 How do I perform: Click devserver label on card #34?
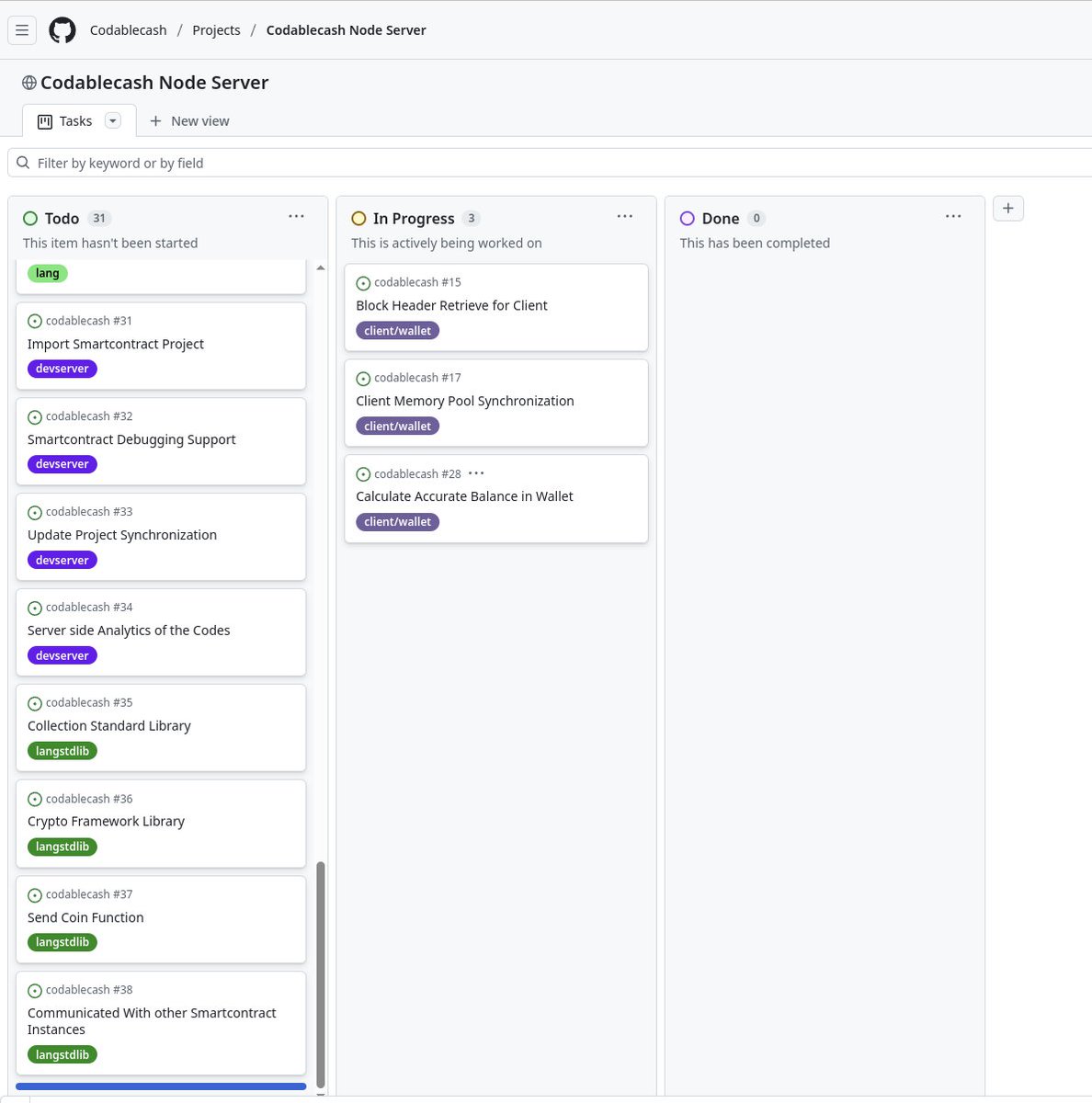coord(63,655)
